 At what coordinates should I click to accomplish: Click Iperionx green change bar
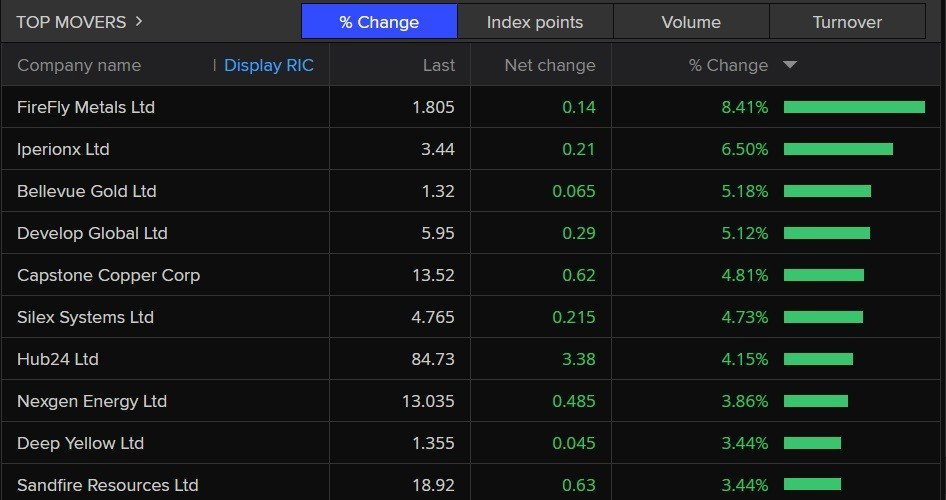[x=838, y=149]
